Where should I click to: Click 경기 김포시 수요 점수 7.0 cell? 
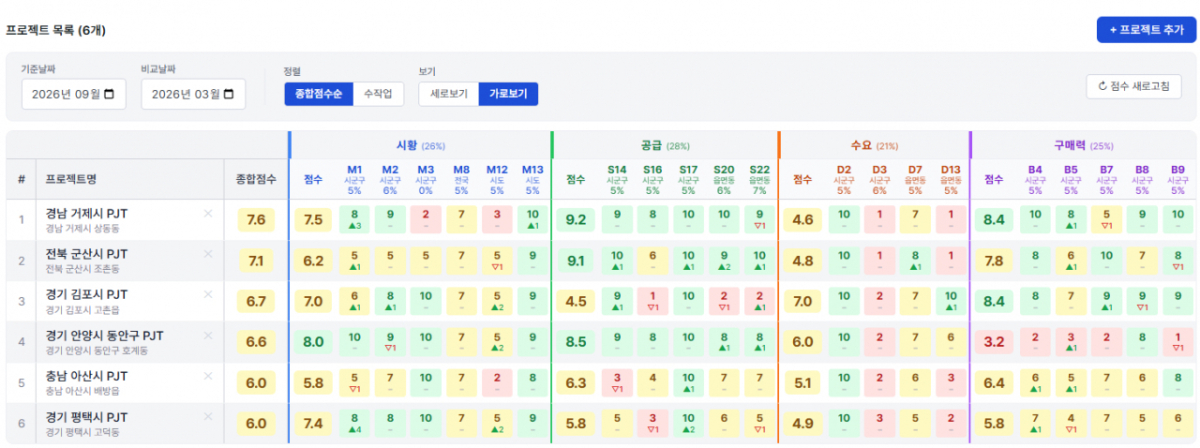pos(803,301)
